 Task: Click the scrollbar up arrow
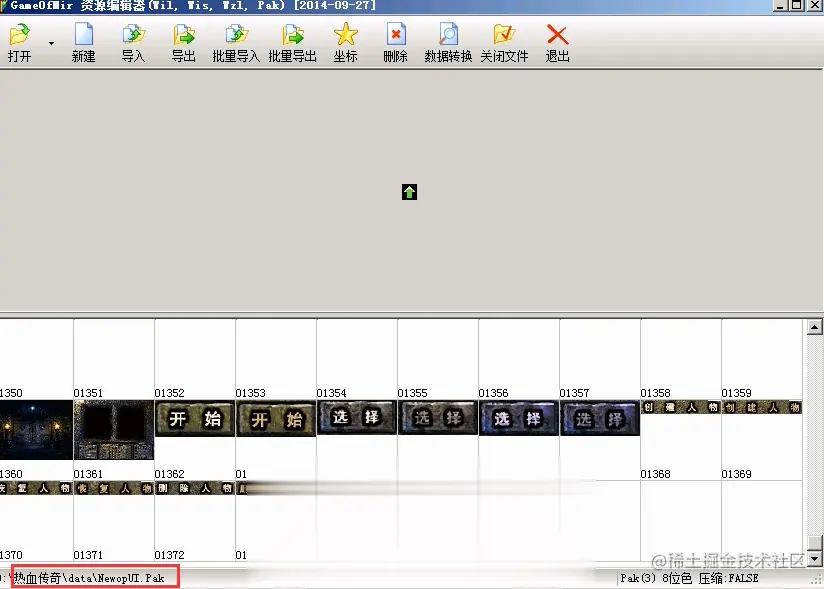[814, 327]
